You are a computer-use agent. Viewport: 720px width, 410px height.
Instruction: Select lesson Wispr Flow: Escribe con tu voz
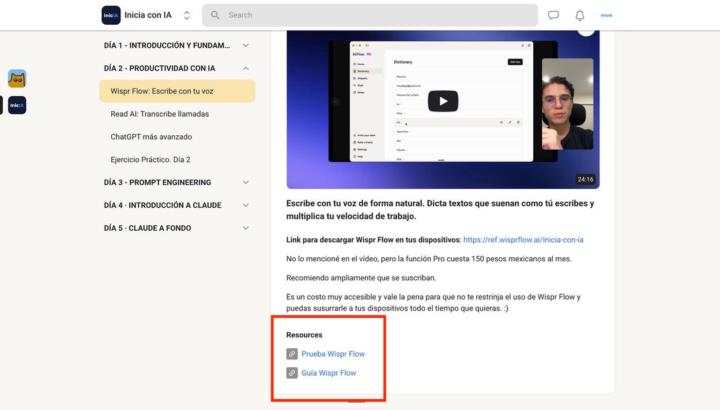click(x=177, y=91)
